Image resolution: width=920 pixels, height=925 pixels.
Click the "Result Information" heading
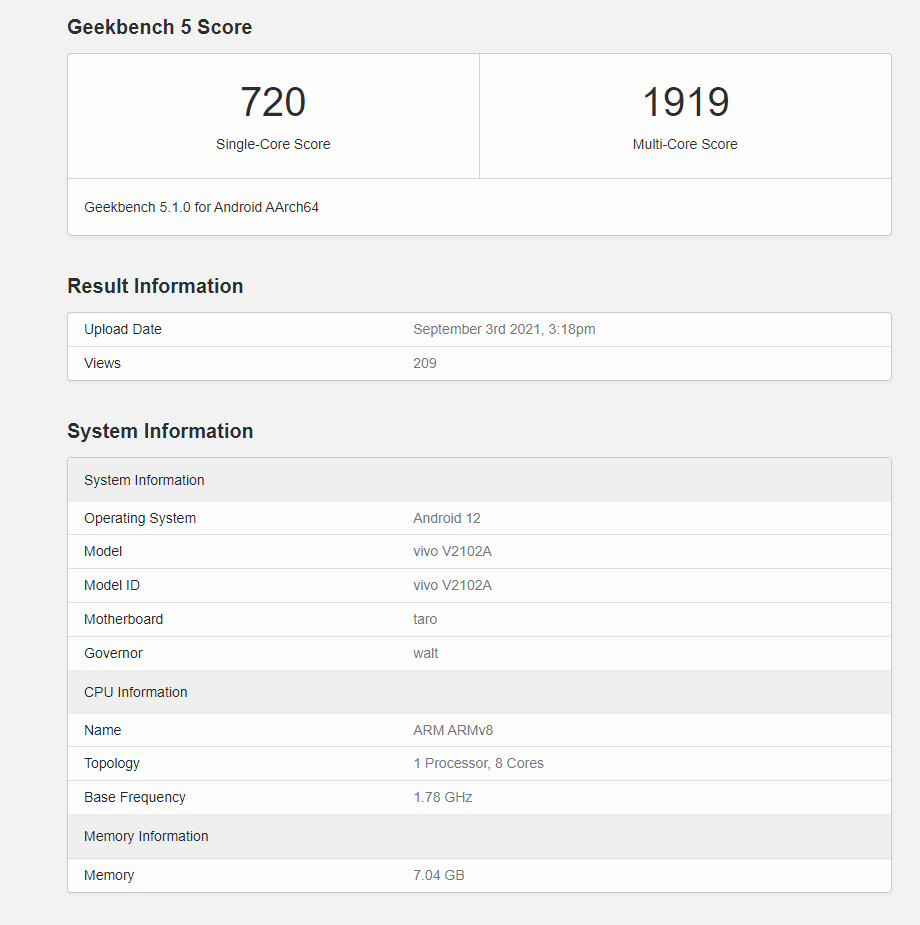[x=155, y=286]
